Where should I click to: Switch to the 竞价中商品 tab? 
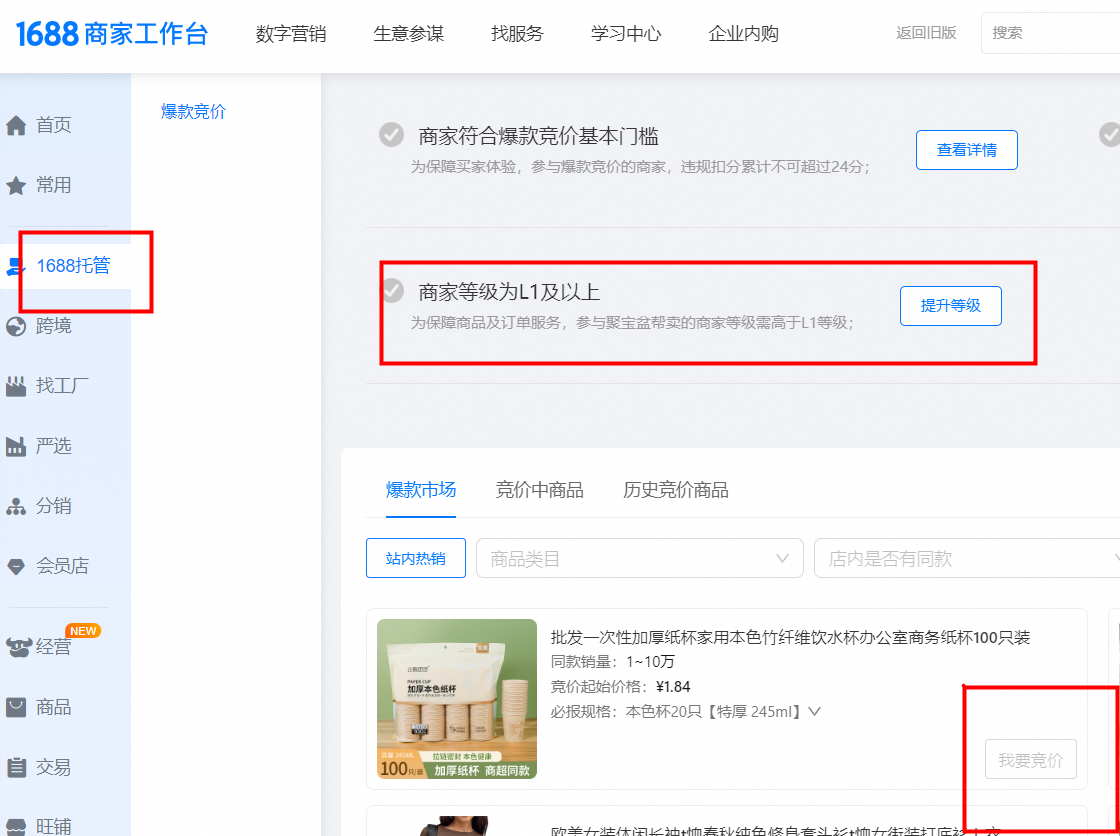(539, 490)
